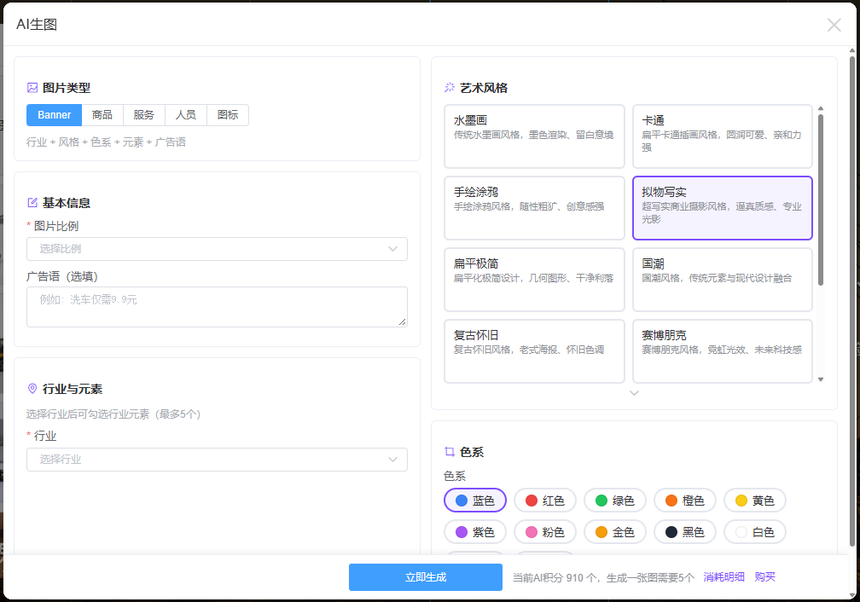
Task: Close the AI生图 dialog
Action: [x=834, y=25]
